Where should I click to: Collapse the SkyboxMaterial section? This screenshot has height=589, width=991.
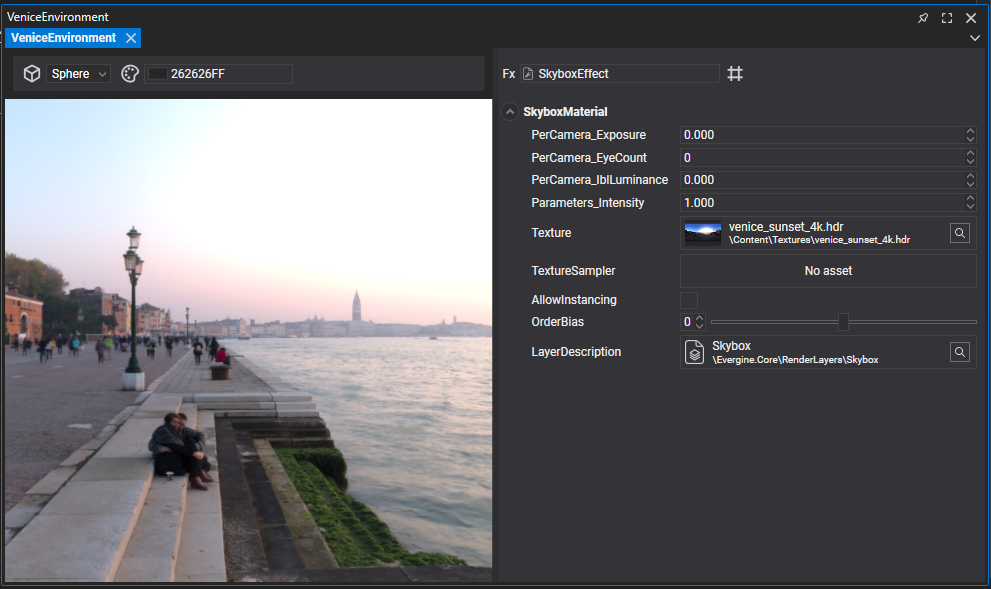[x=510, y=112]
